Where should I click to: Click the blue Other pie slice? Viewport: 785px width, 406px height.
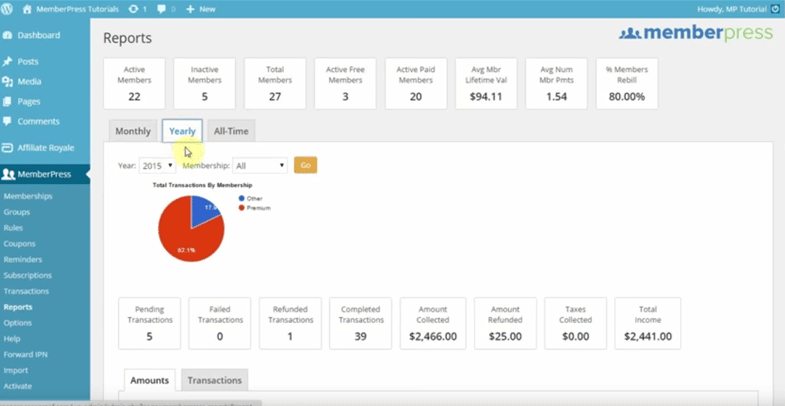pyautogui.click(x=203, y=208)
